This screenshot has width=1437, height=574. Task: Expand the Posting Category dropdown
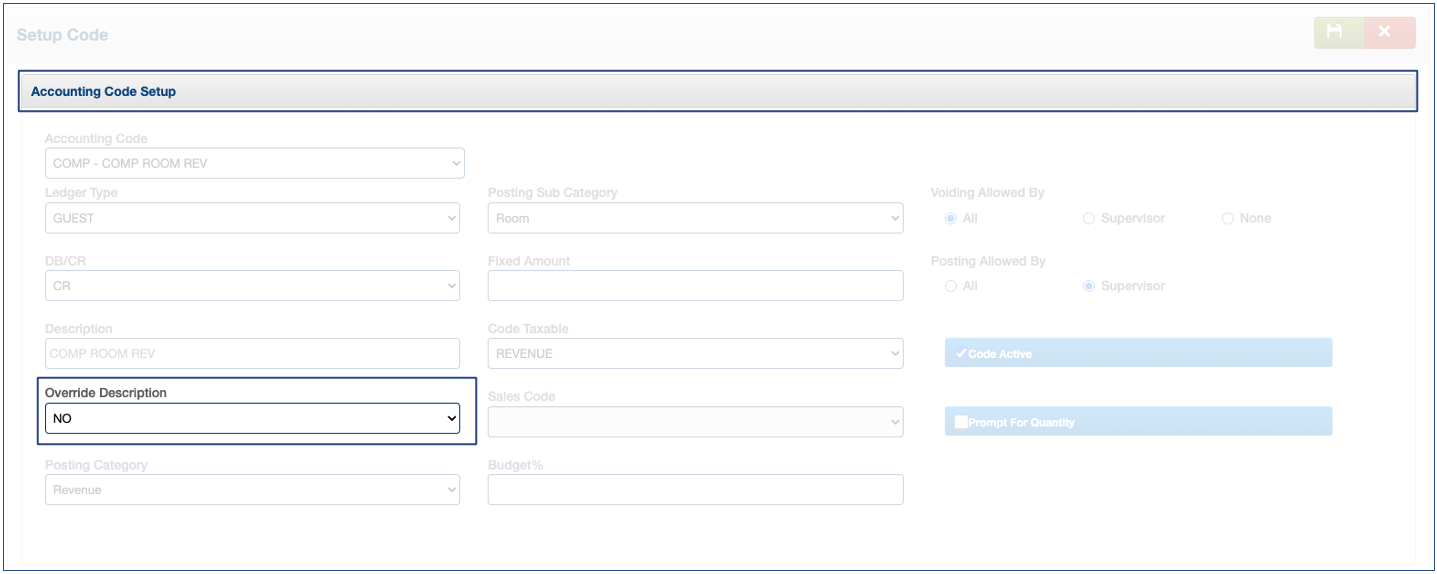(252, 490)
